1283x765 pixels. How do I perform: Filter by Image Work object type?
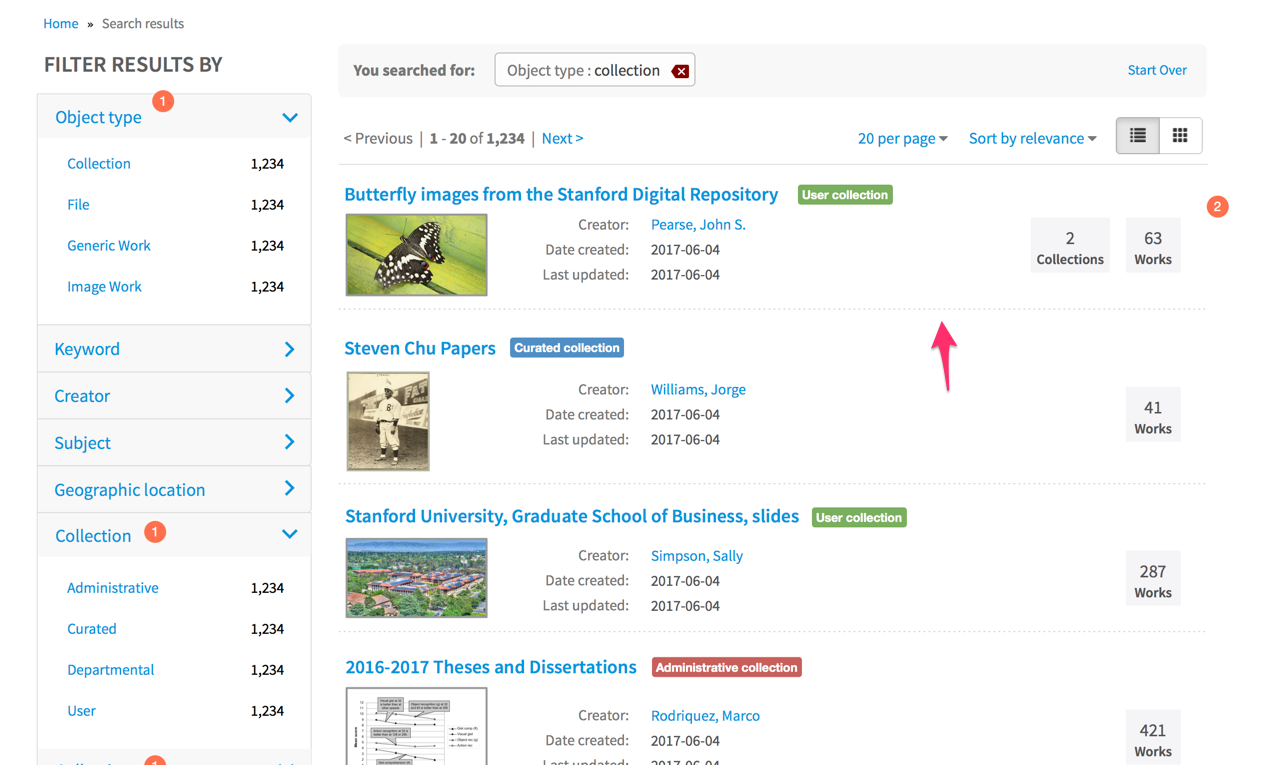[104, 286]
